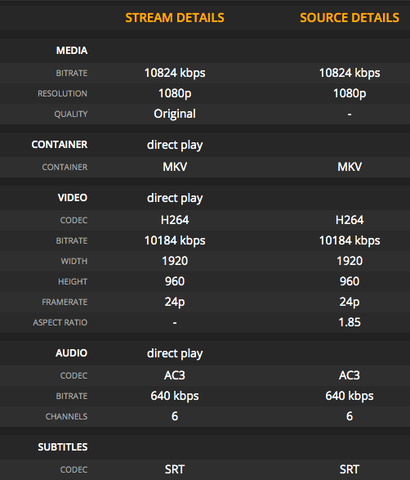The height and width of the screenshot is (480, 410).
Task: Click the source video bitrate 10184 kbps
Action: point(349,240)
